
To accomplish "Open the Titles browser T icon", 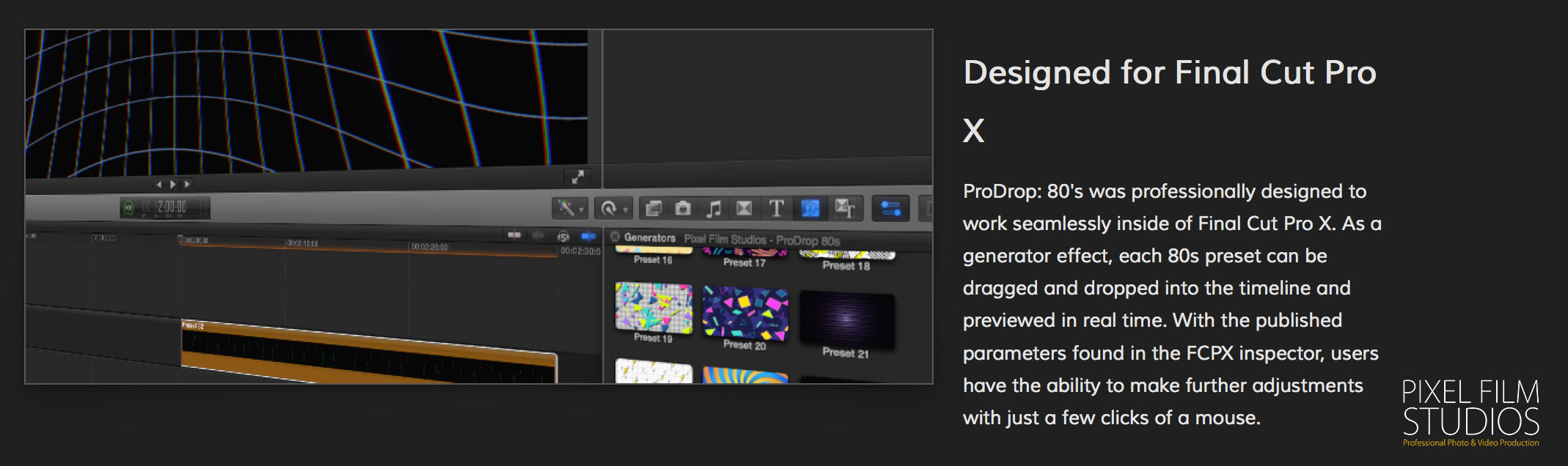I will point(776,209).
